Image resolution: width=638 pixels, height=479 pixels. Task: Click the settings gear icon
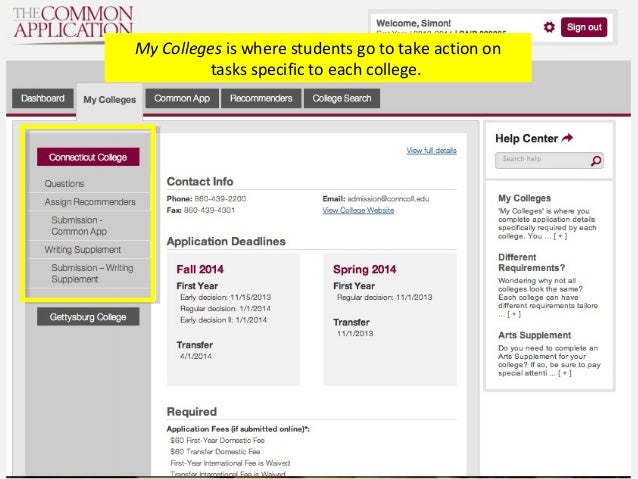click(x=548, y=27)
